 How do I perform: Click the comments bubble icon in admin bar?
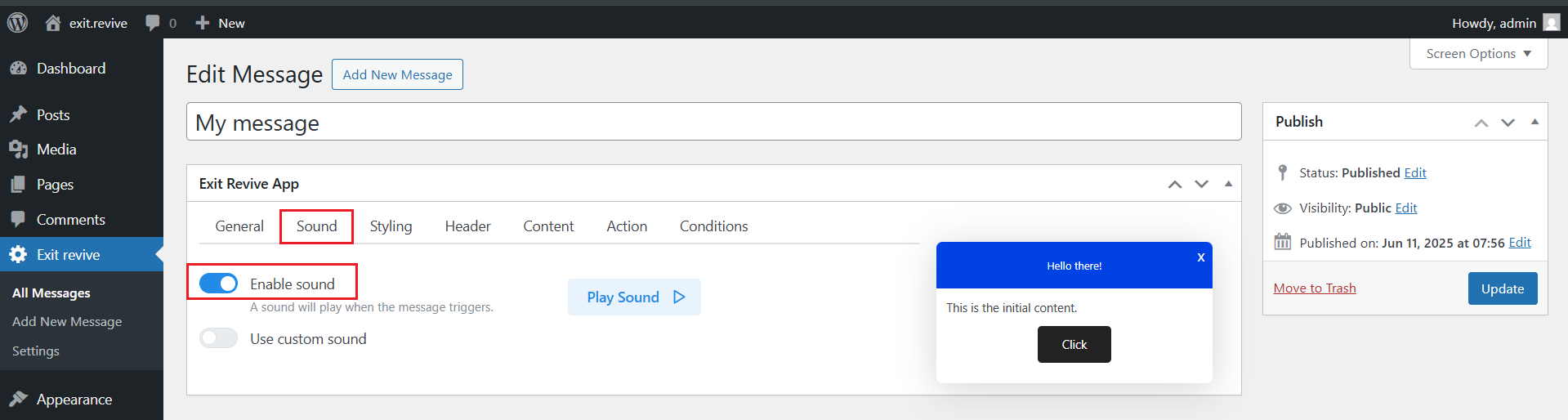point(153,23)
